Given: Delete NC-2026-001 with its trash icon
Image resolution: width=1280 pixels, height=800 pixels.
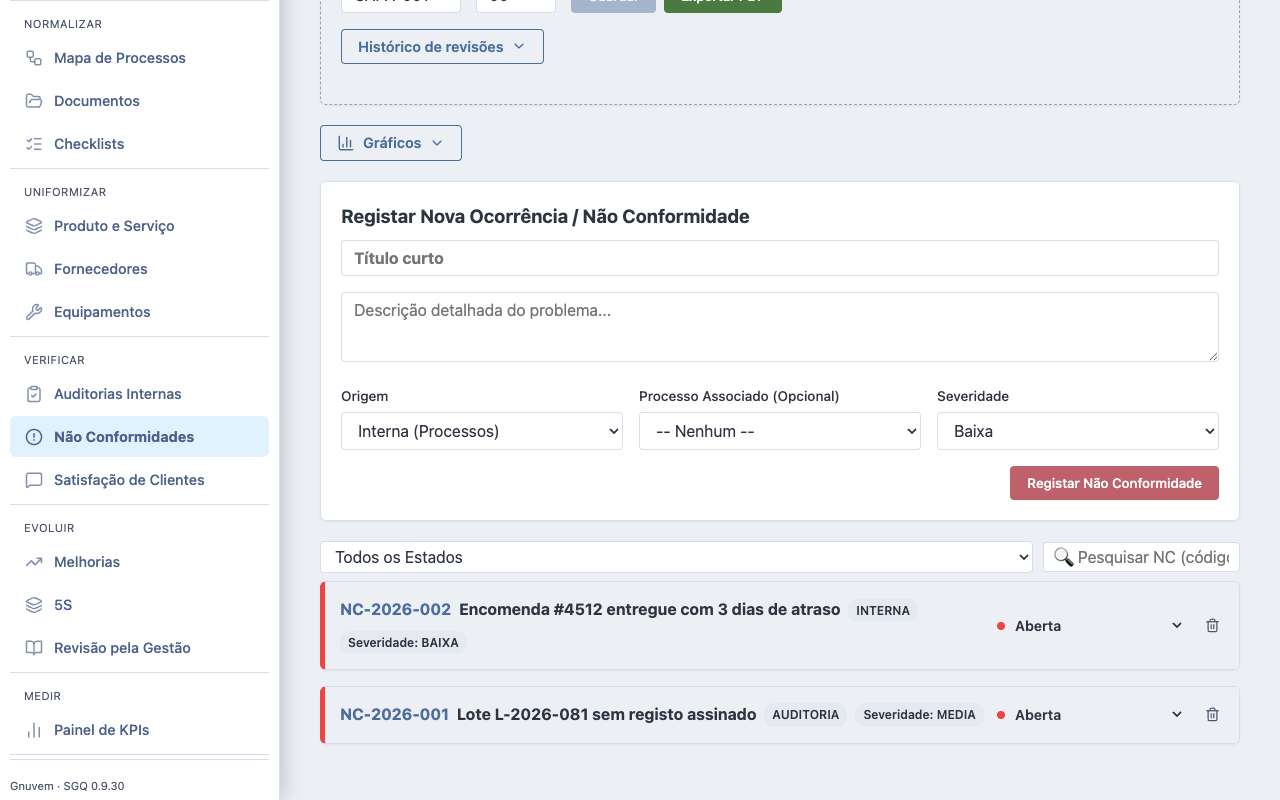Looking at the screenshot, I should pyautogui.click(x=1212, y=715).
